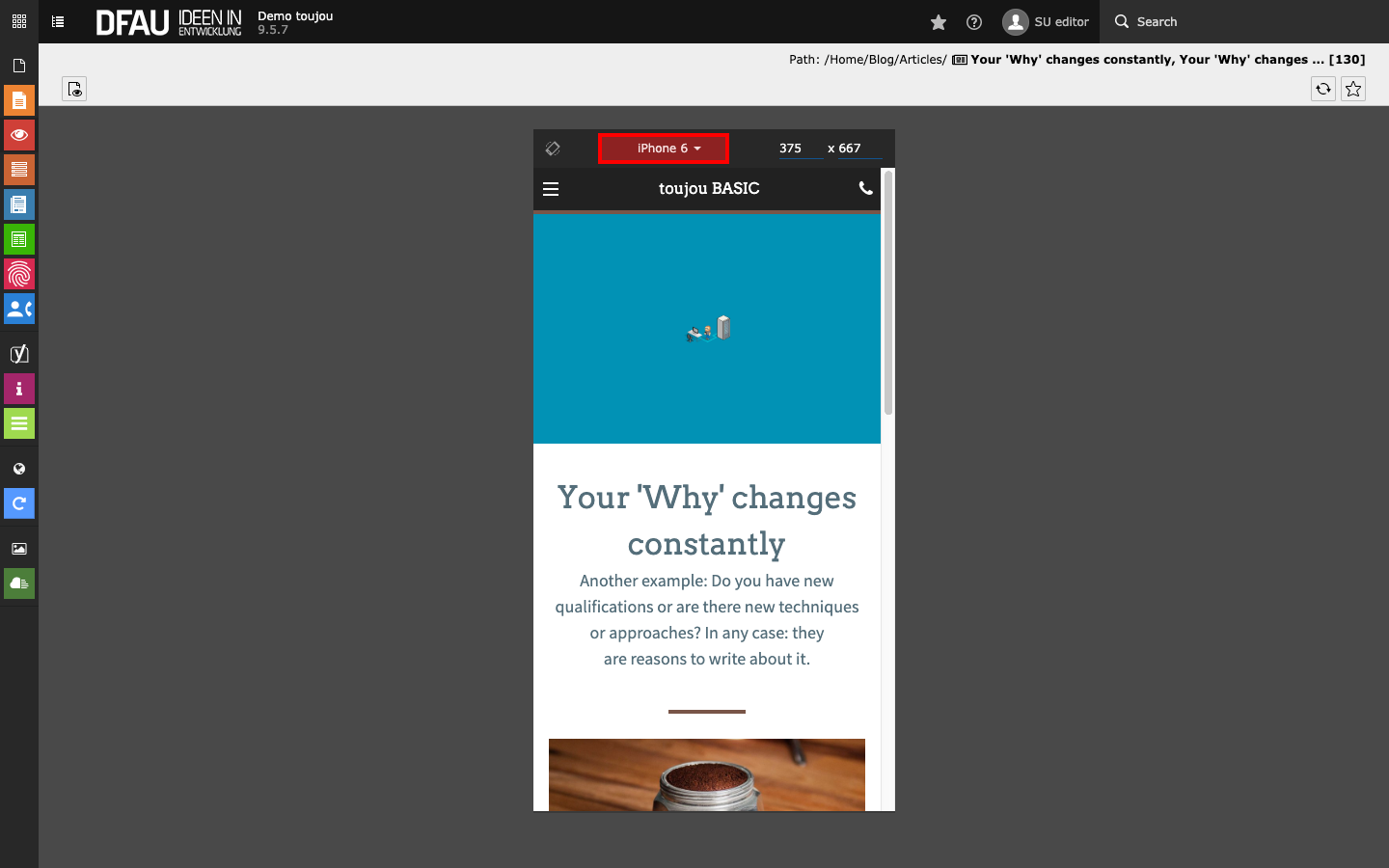Open the List module in sidebar
The height and width of the screenshot is (868, 1389).
point(19,170)
